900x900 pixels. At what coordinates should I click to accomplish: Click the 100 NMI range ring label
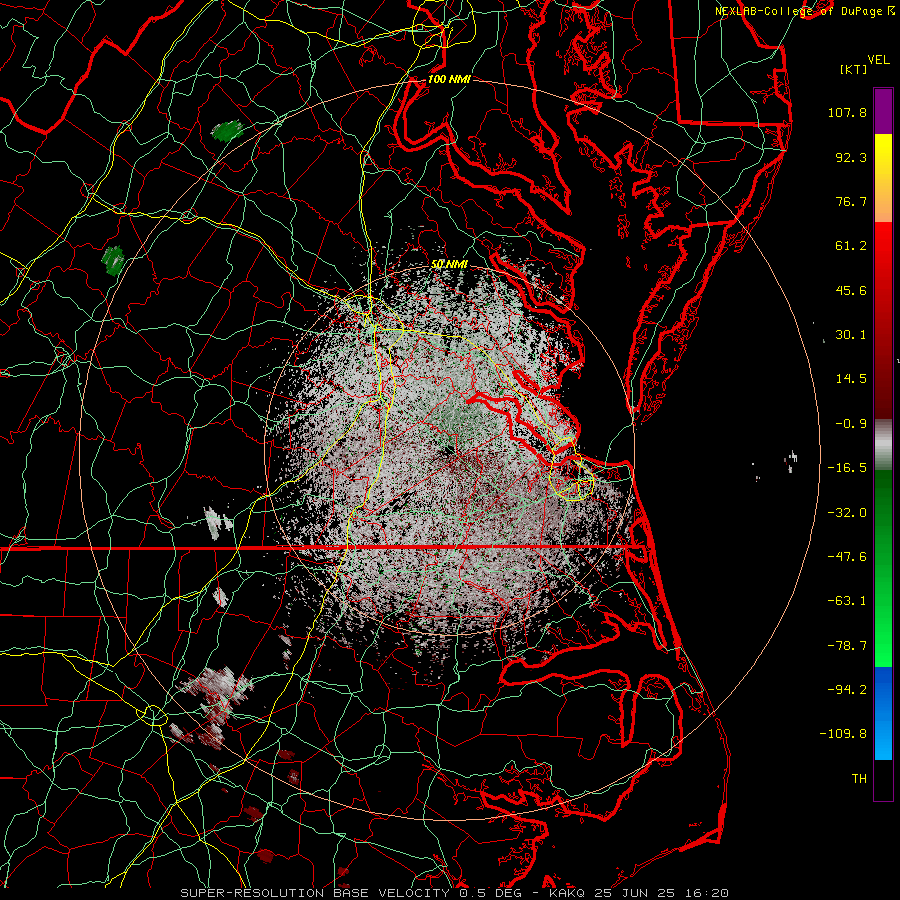pos(449,79)
